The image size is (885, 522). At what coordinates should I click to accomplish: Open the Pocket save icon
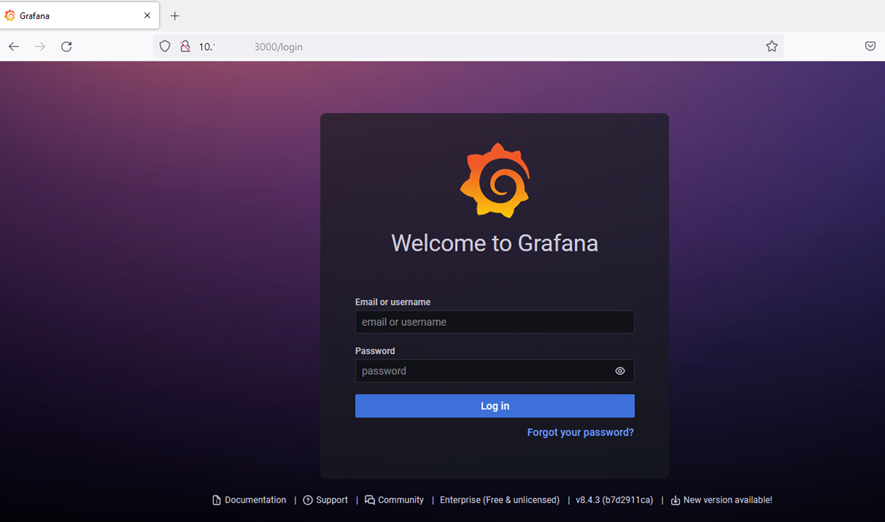point(870,46)
